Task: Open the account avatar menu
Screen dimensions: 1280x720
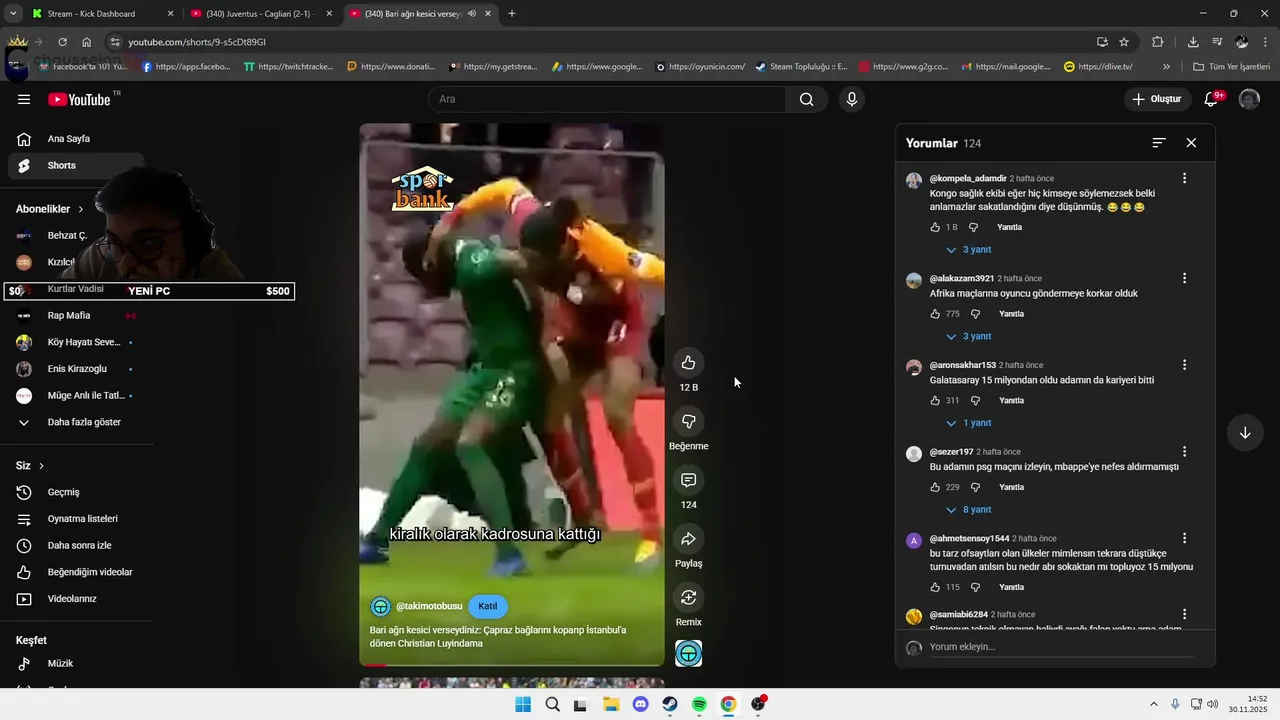Action: (x=1249, y=99)
